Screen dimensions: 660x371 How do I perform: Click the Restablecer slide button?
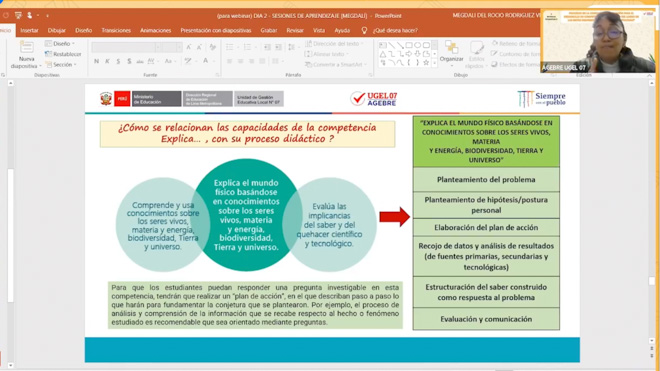(63, 54)
